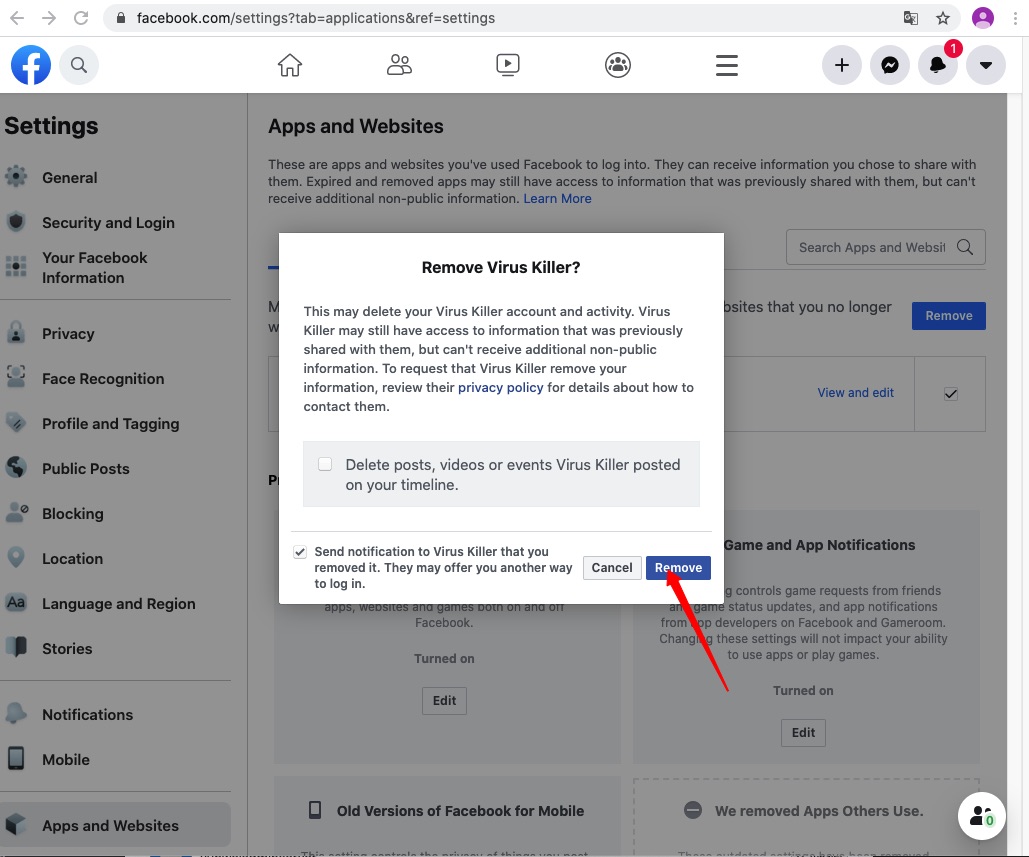The width and height of the screenshot is (1029, 857).
Task: Go to the Home feed icon
Action: coord(289,65)
